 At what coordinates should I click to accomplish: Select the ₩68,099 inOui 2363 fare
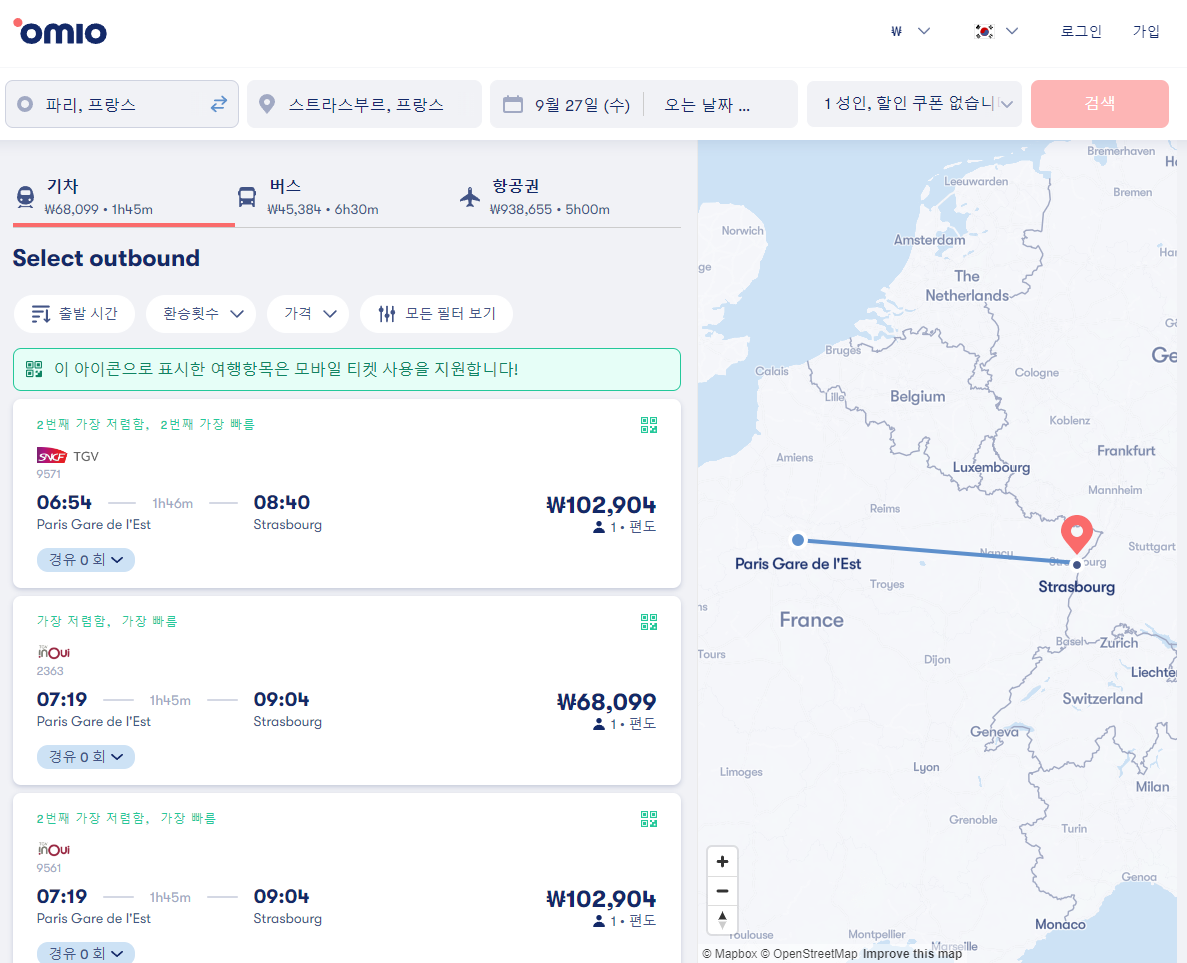click(x=606, y=702)
